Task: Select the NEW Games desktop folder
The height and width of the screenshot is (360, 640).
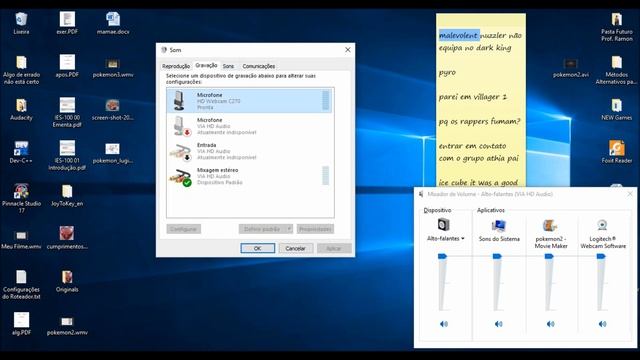Action: coord(617,109)
